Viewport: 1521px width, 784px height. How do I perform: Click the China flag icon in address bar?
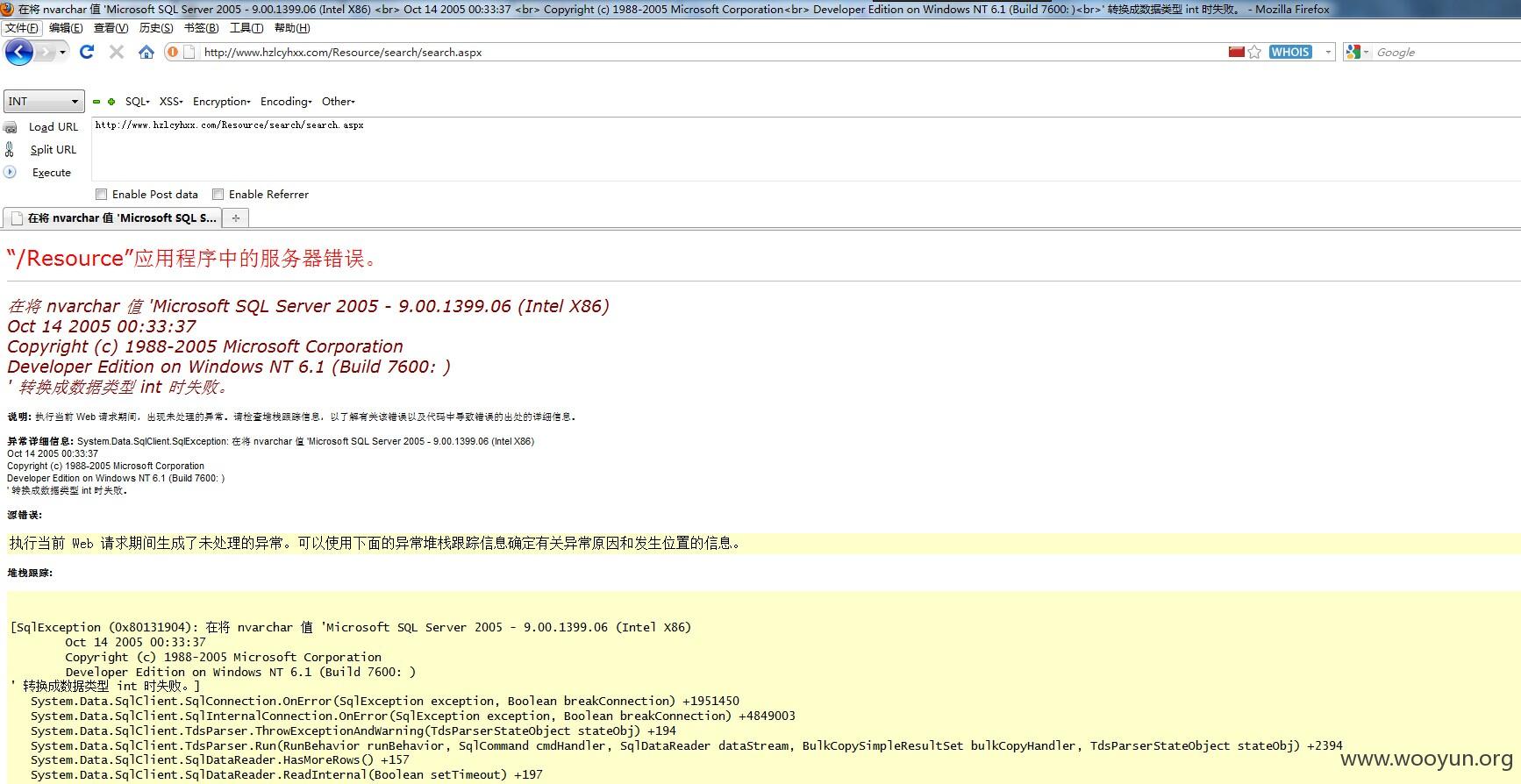click(x=1237, y=52)
